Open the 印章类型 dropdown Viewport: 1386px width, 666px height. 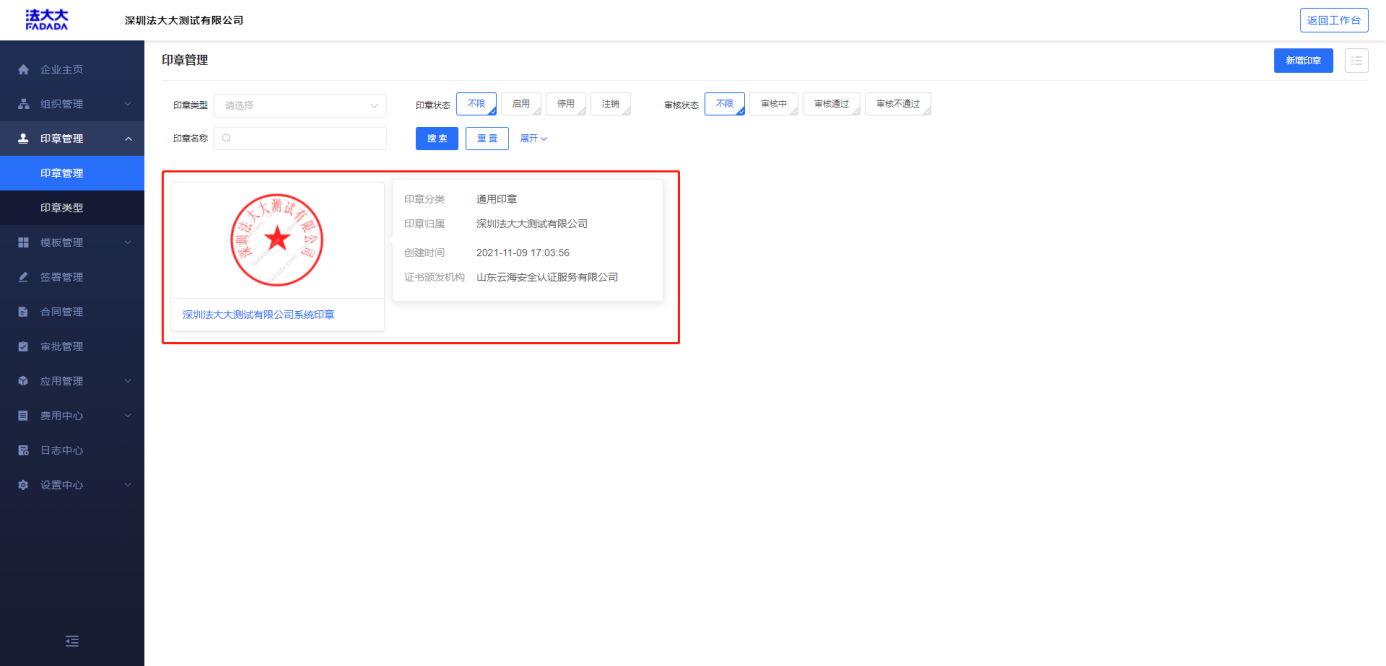tap(300, 105)
